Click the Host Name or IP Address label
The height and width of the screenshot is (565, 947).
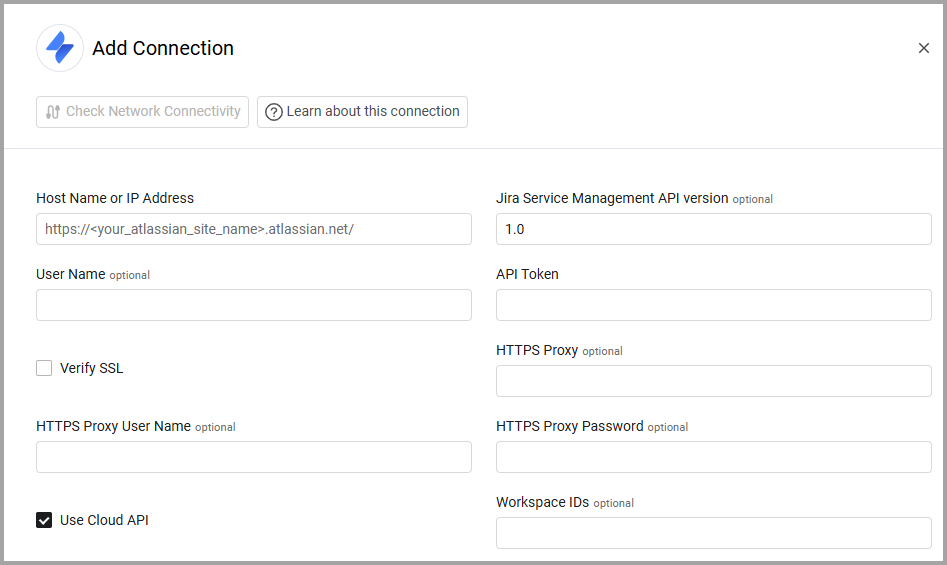115,198
